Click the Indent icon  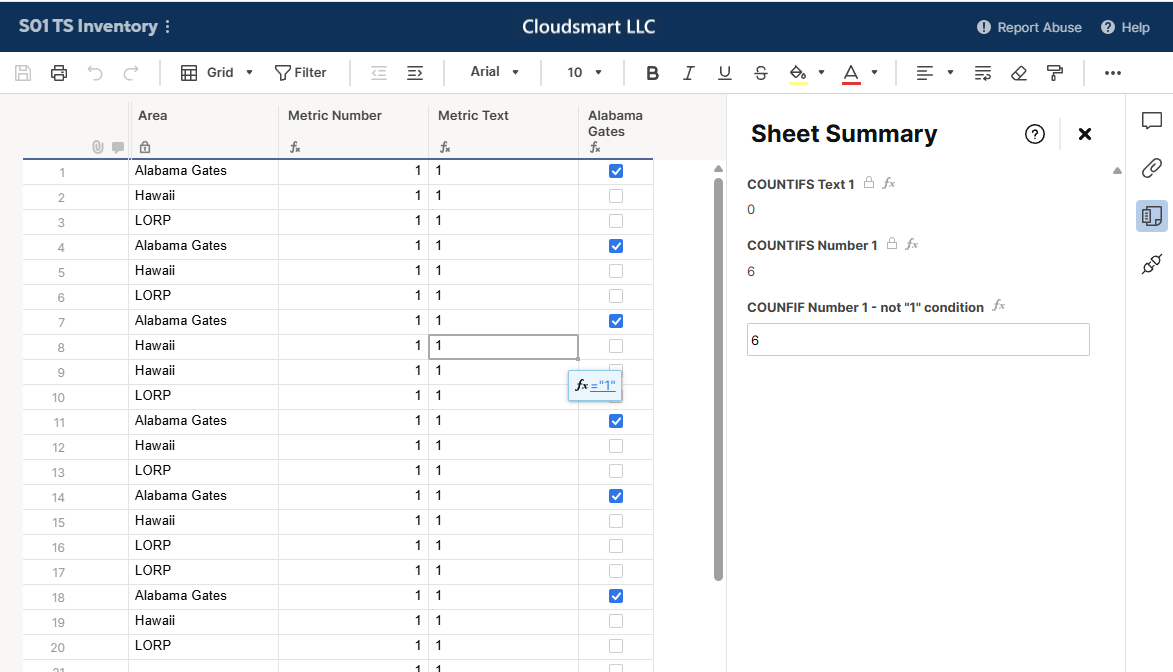(x=415, y=73)
